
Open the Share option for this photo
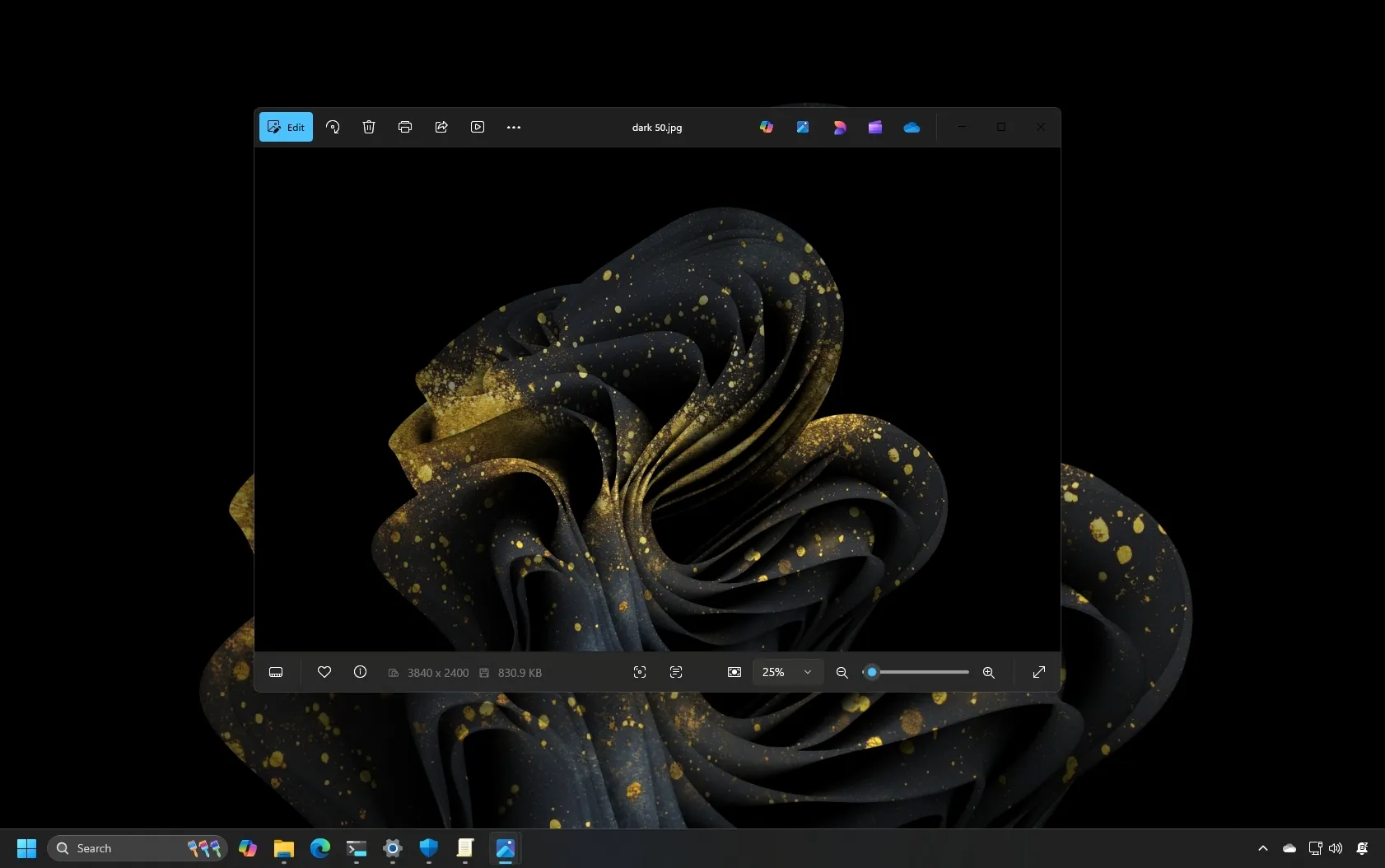pyautogui.click(x=441, y=127)
